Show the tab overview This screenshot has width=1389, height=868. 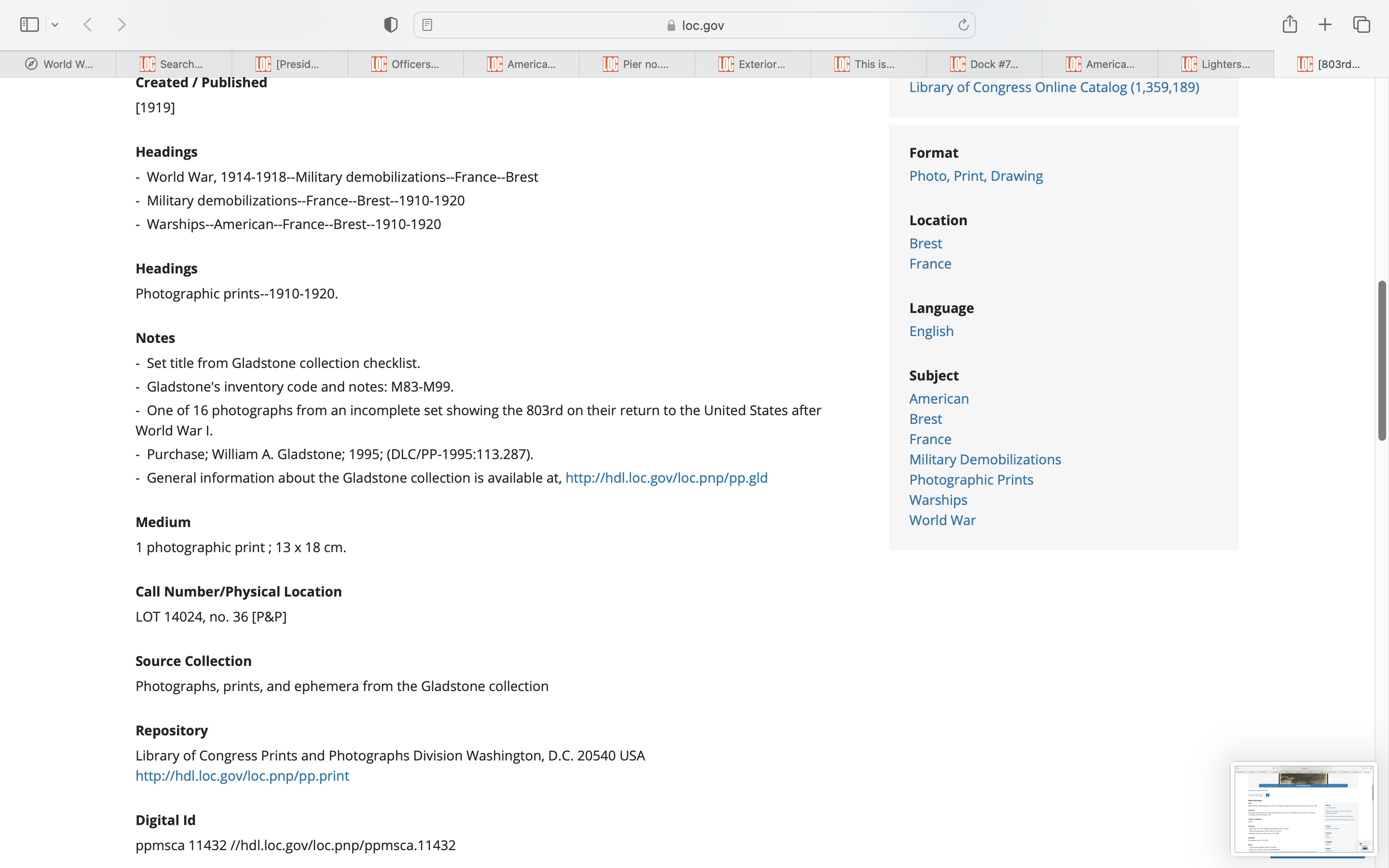1362,25
